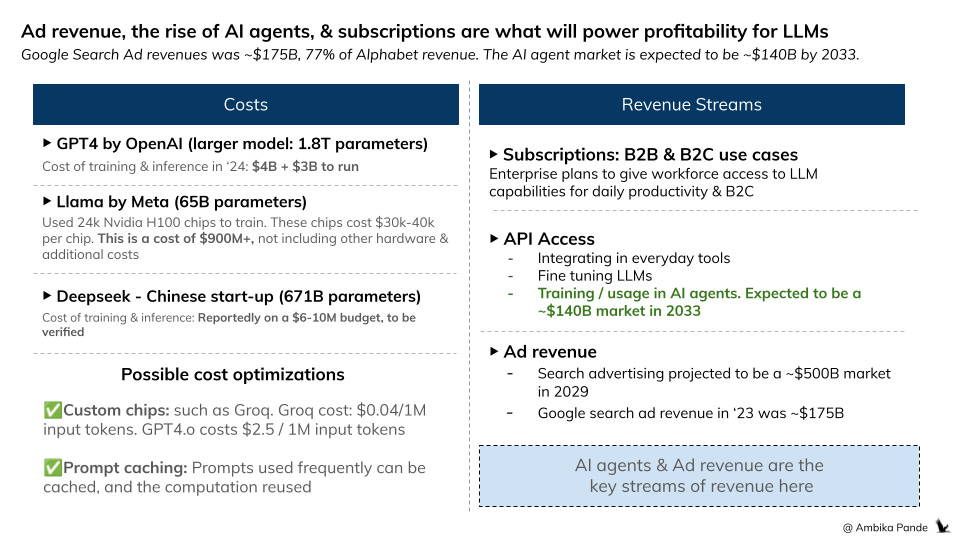Select the Costs header banner
This screenshot has width=960, height=540.
246,105
